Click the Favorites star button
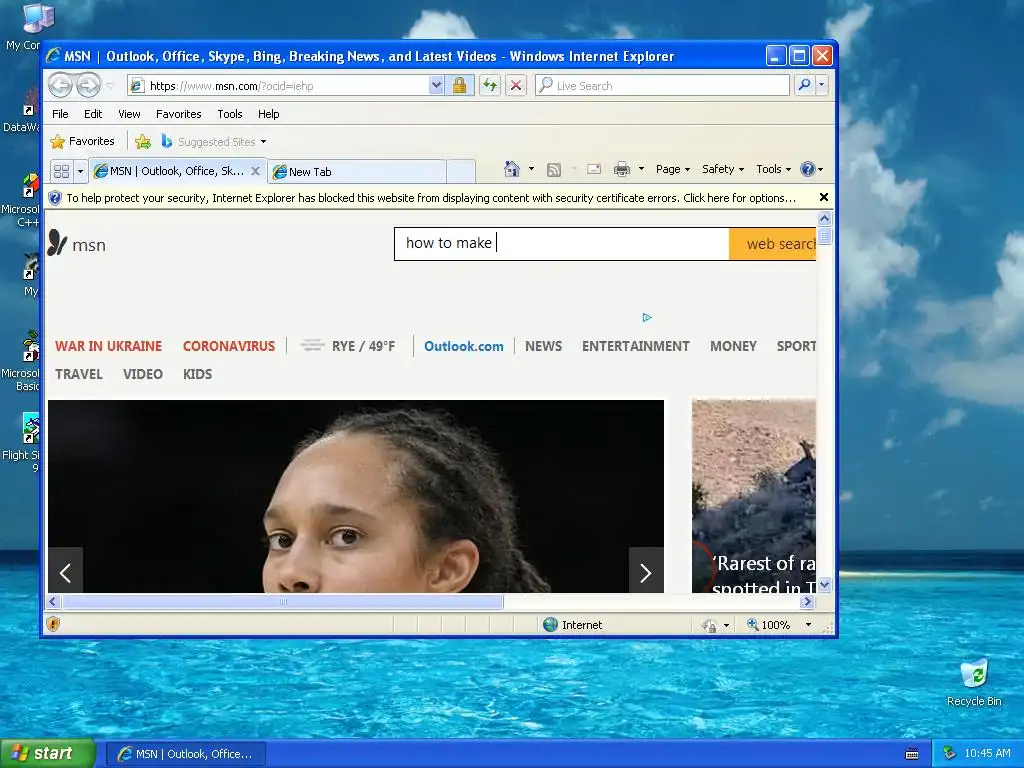The height and width of the screenshot is (768, 1024). (82, 141)
